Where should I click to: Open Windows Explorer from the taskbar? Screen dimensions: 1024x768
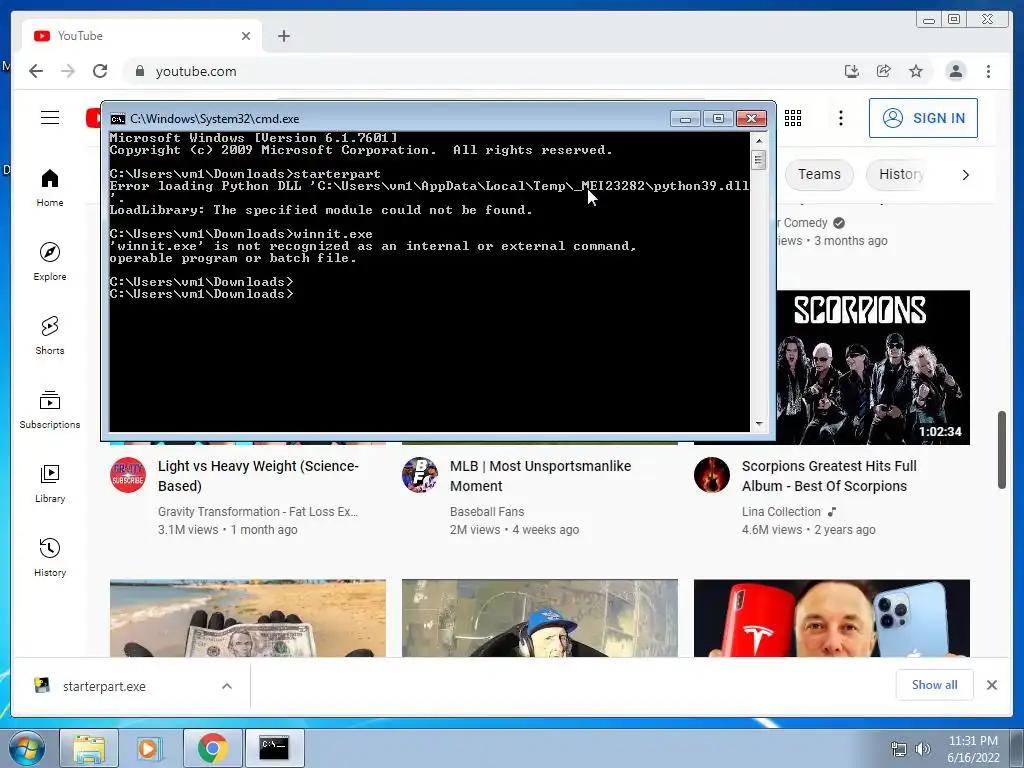point(89,748)
